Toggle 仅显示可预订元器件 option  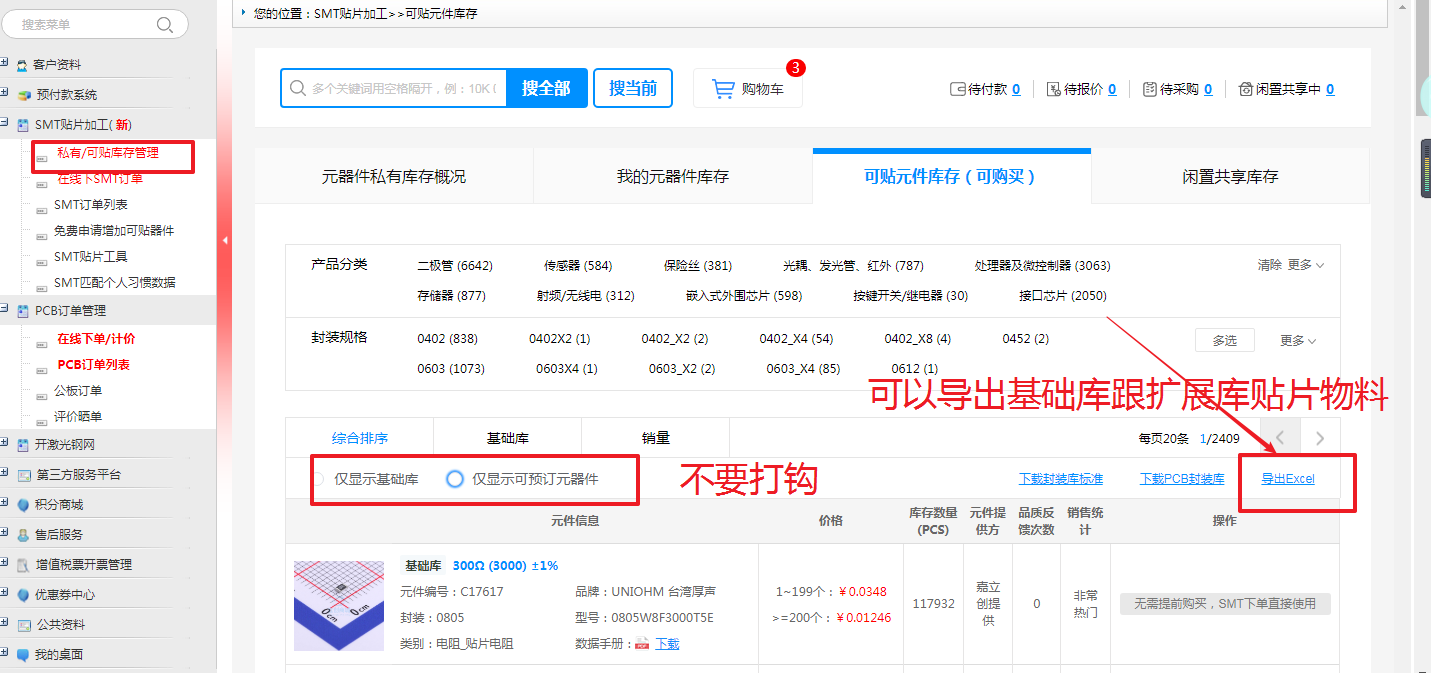coord(455,479)
